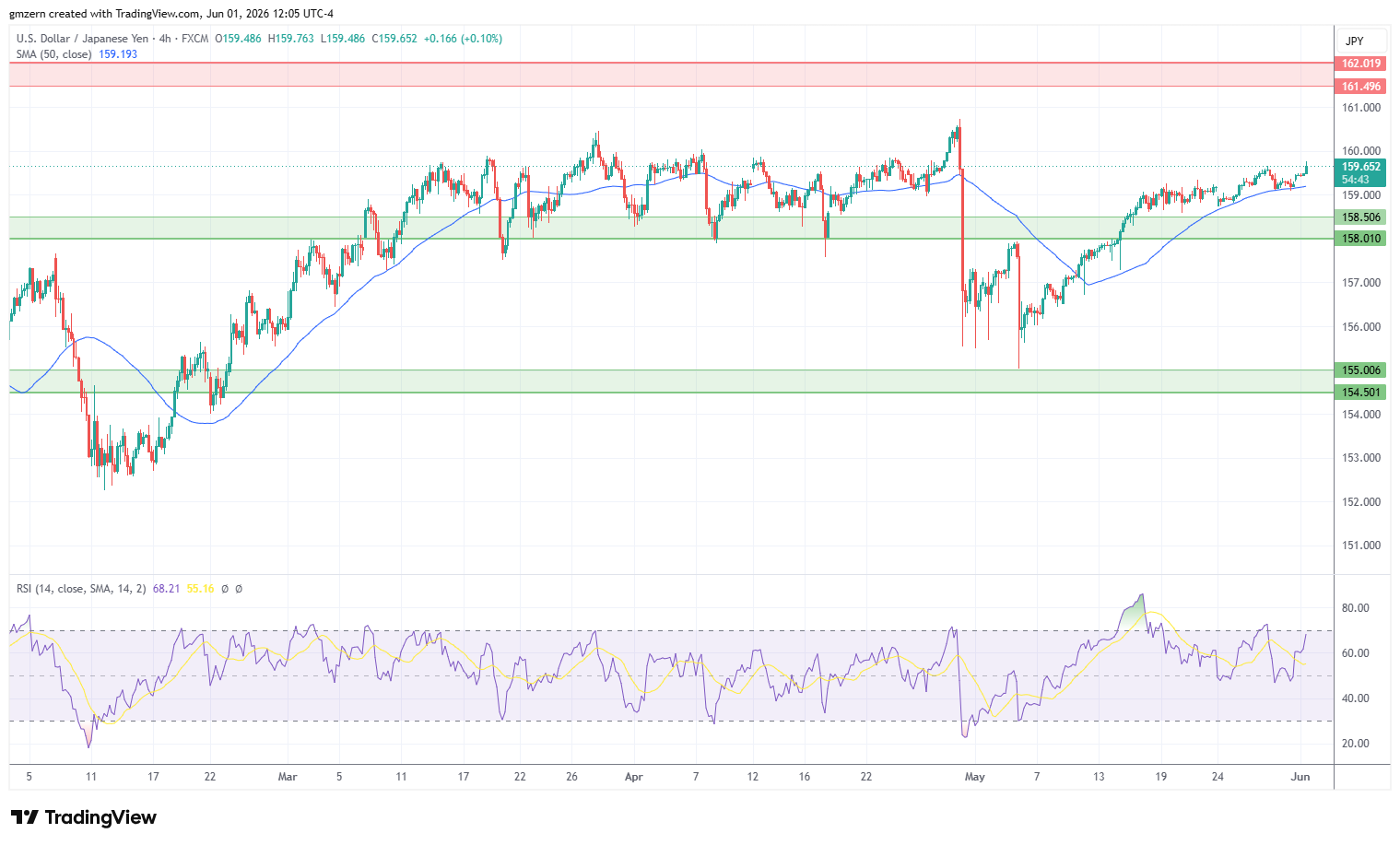The height and width of the screenshot is (845, 1400).
Task: Click the red 161.496 price label
Action: [x=1360, y=87]
